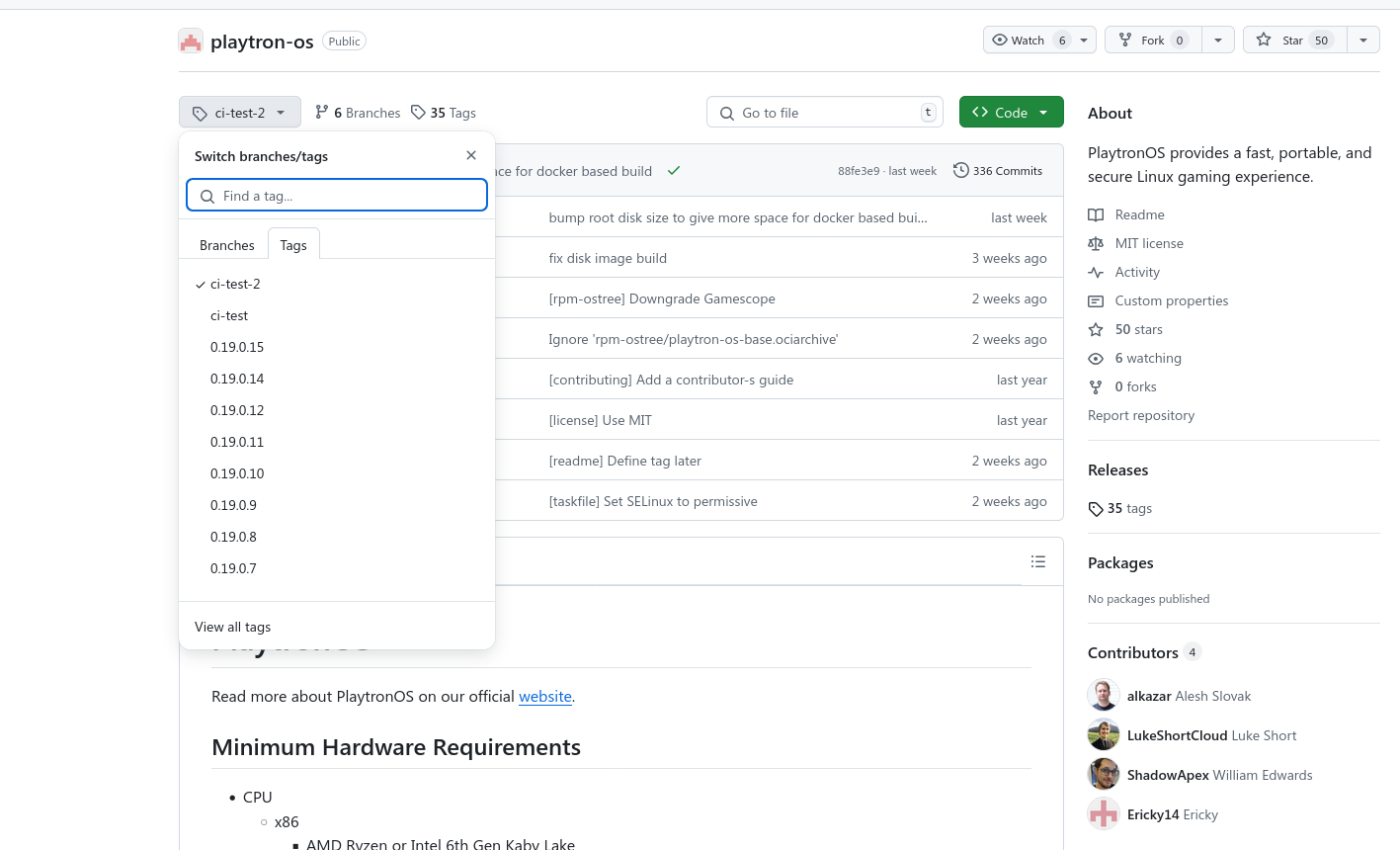Click the tag icon beside 35 tags in Releases
Viewport: 1400px width, 850px height.
point(1096,508)
